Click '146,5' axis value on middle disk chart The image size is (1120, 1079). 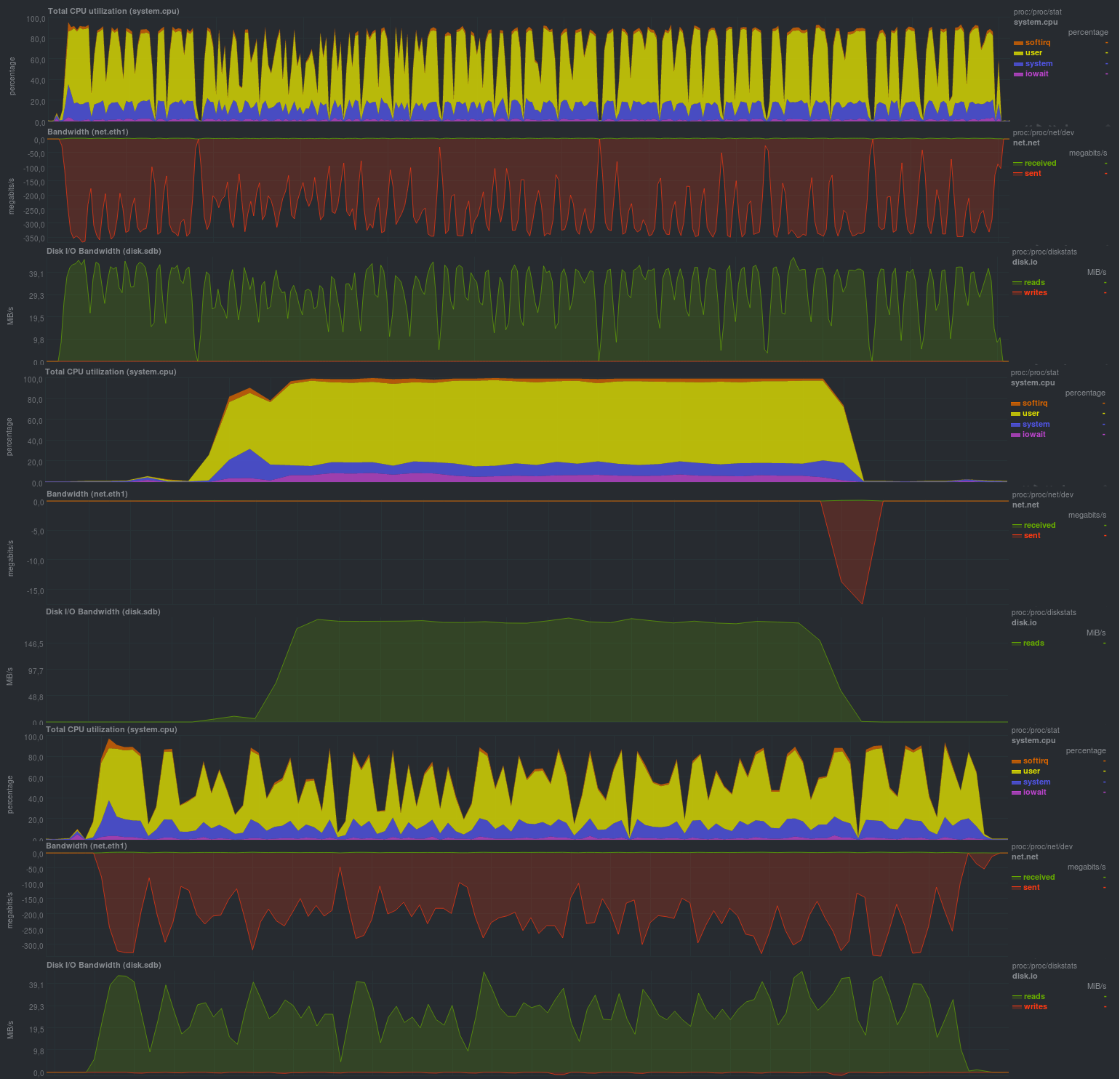point(33,645)
